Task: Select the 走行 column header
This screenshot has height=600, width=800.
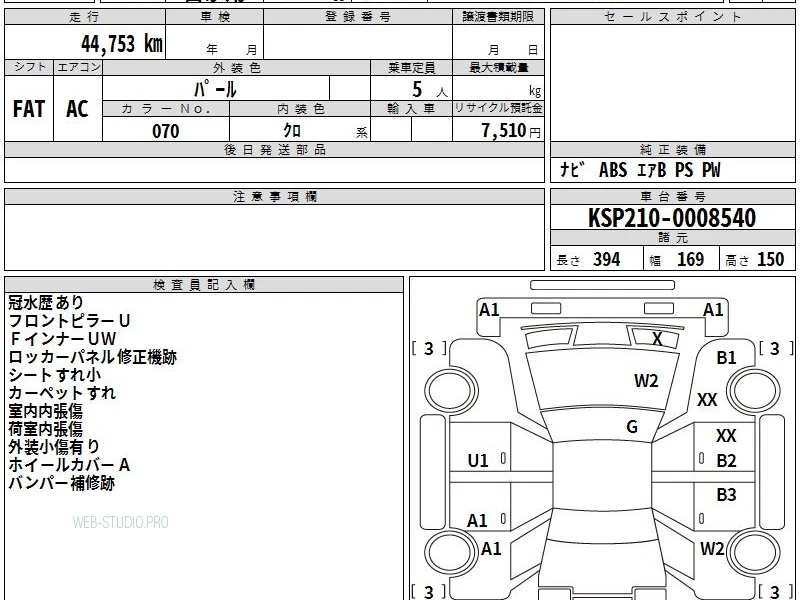Action: point(85,17)
